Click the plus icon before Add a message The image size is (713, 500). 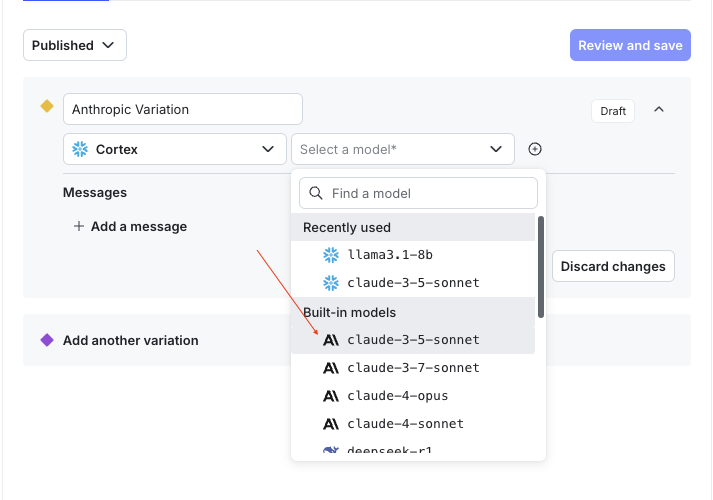[79, 226]
